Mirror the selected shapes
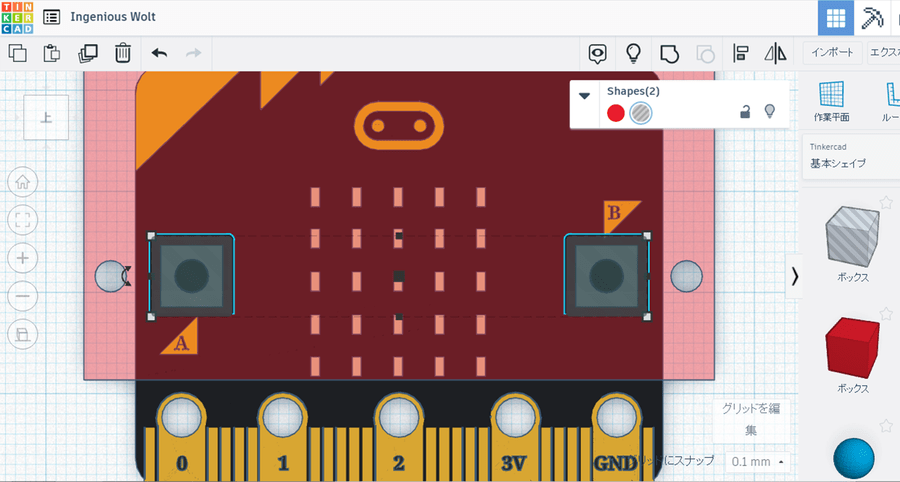The image size is (900, 482). [x=775, y=54]
